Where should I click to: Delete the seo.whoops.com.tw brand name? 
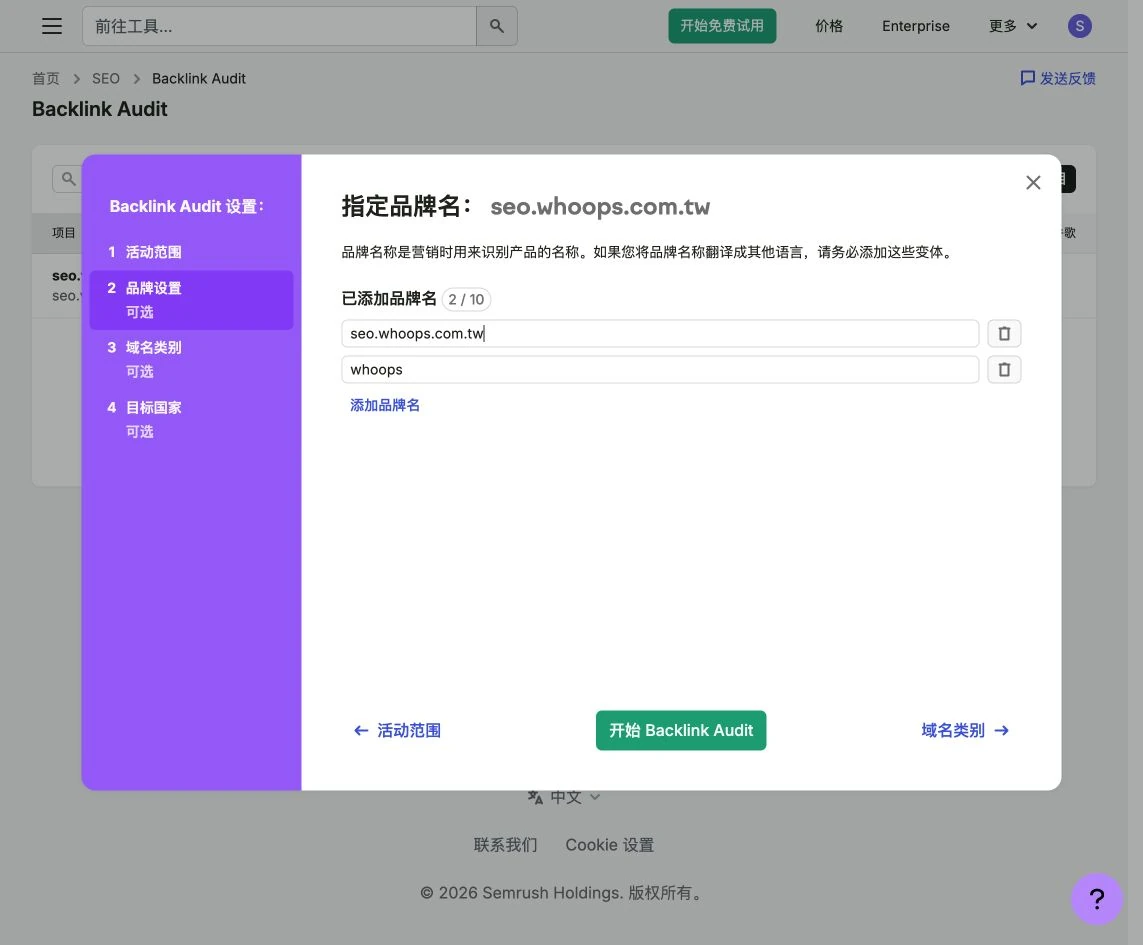[x=1004, y=333]
